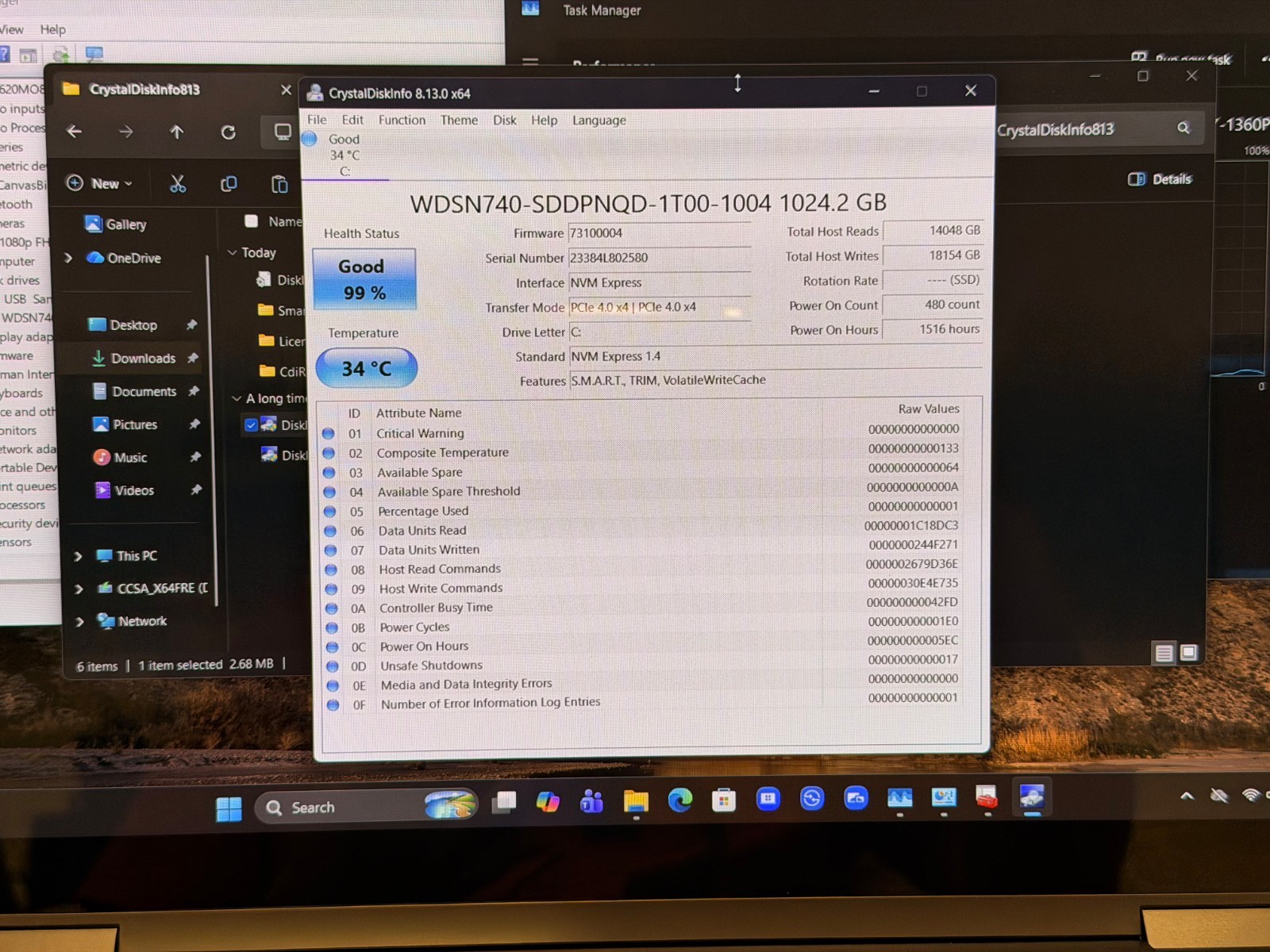
Task: Refresh the File Explorer folder view
Action: click(x=228, y=132)
